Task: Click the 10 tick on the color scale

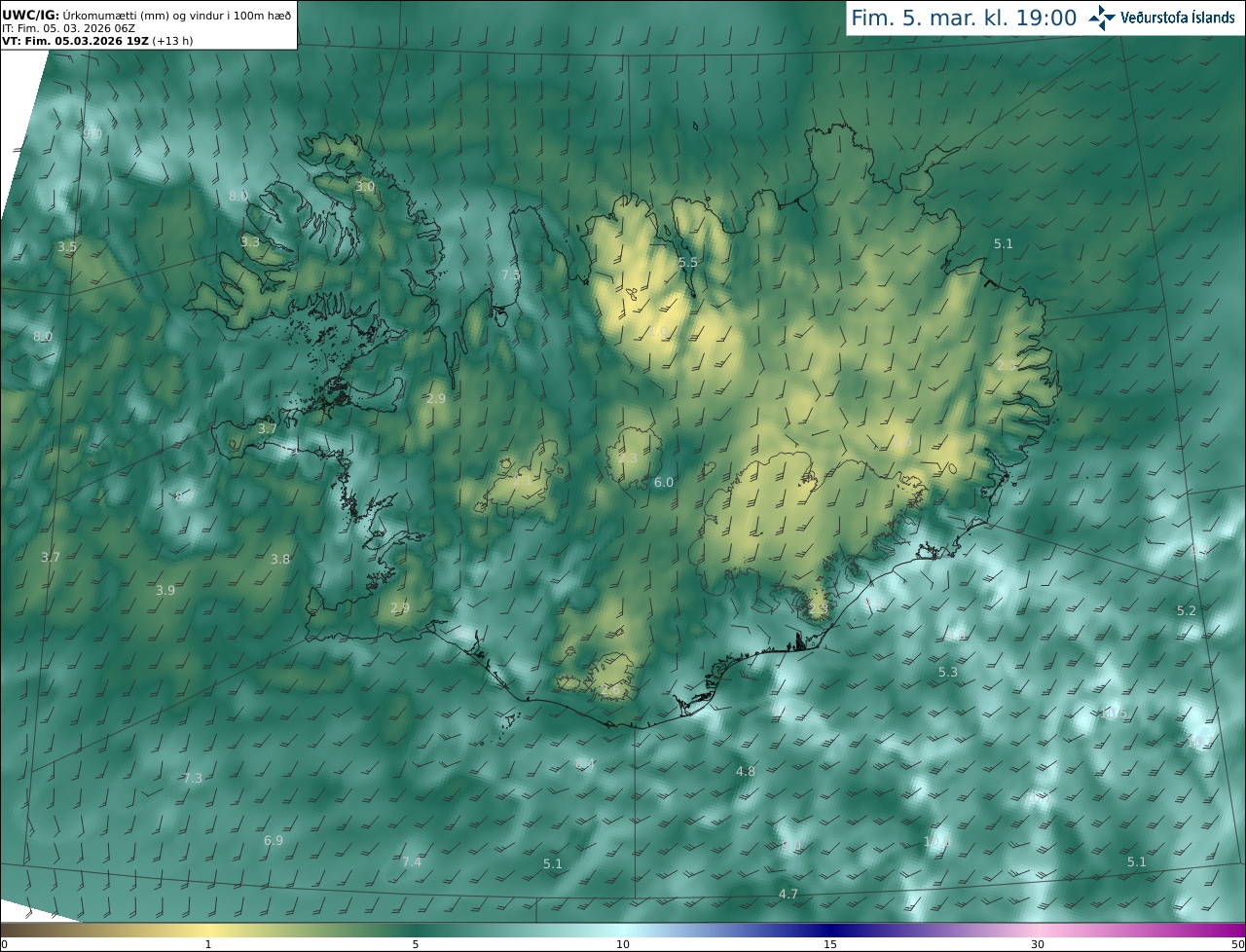Action: [623, 945]
